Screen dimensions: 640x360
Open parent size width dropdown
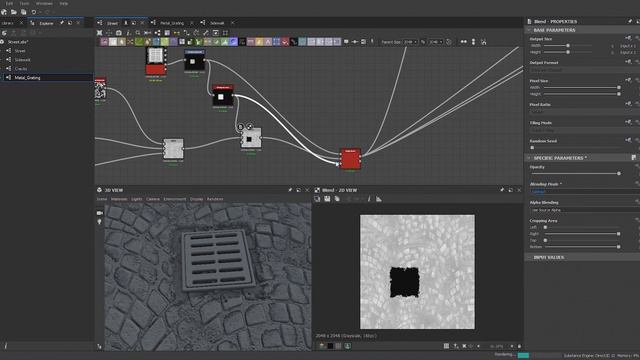click(410, 42)
